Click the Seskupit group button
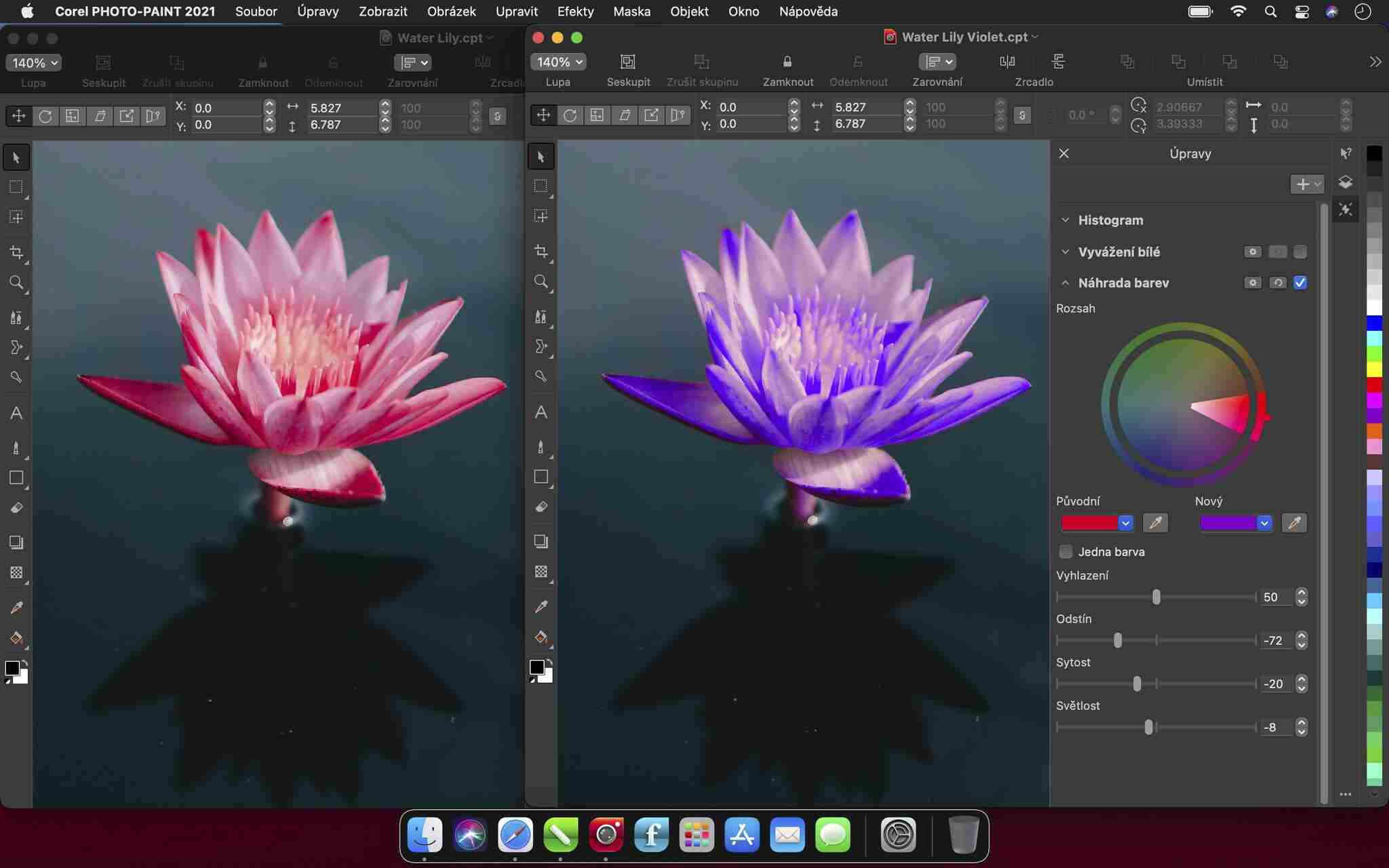Viewport: 1389px width, 868px height. click(x=627, y=62)
